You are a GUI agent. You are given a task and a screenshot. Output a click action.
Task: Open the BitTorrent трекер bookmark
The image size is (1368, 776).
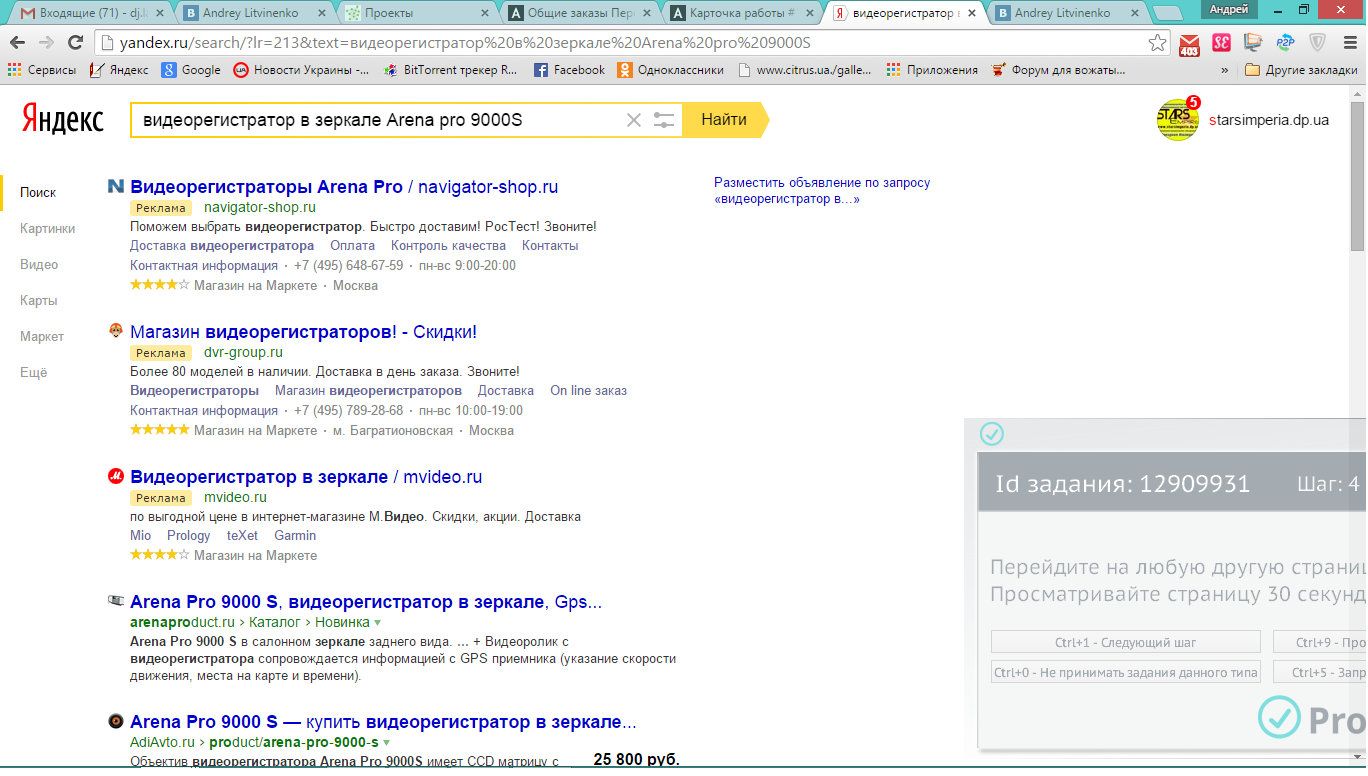click(450, 70)
